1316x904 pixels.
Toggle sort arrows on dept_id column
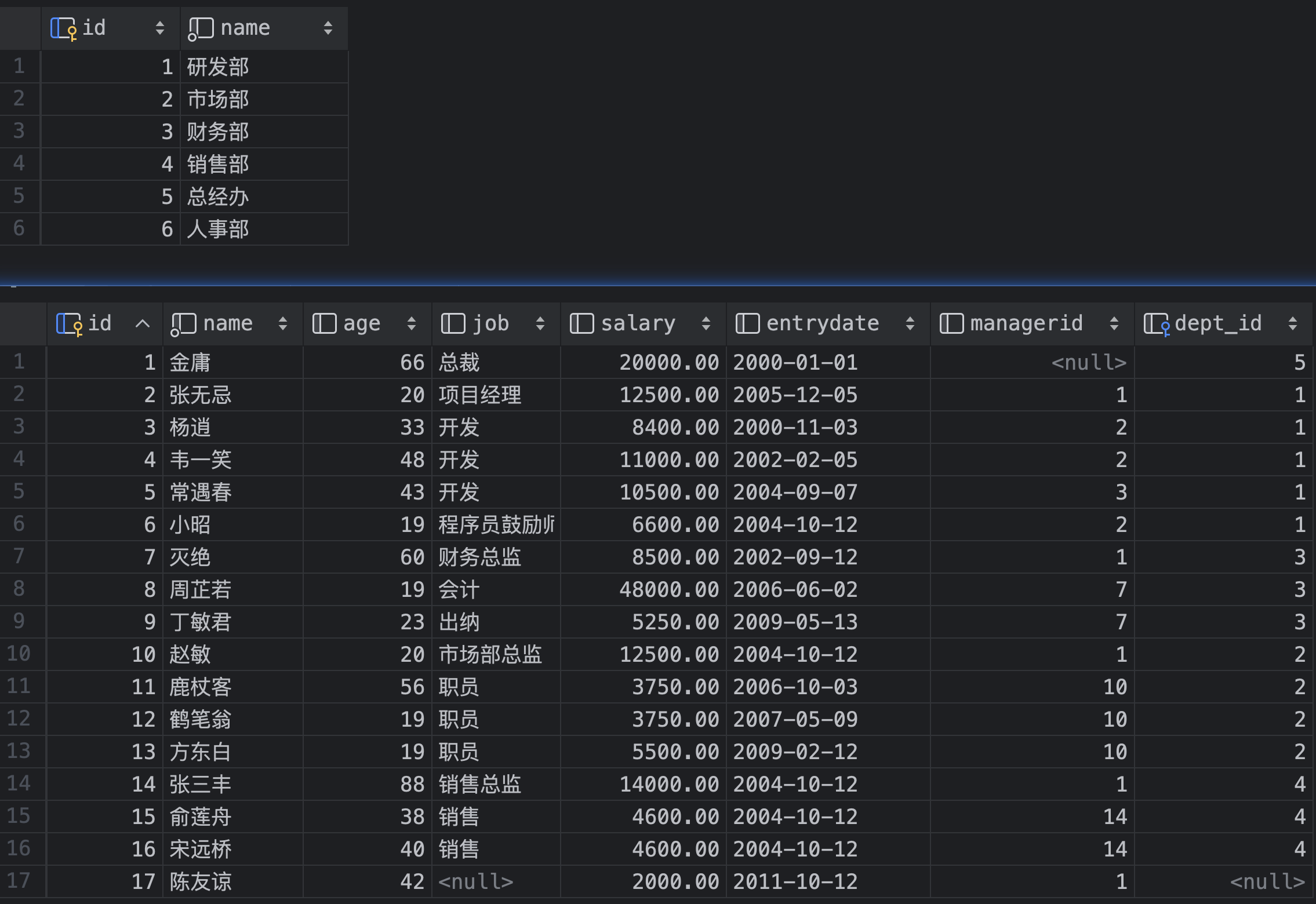[x=1292, y=323]
